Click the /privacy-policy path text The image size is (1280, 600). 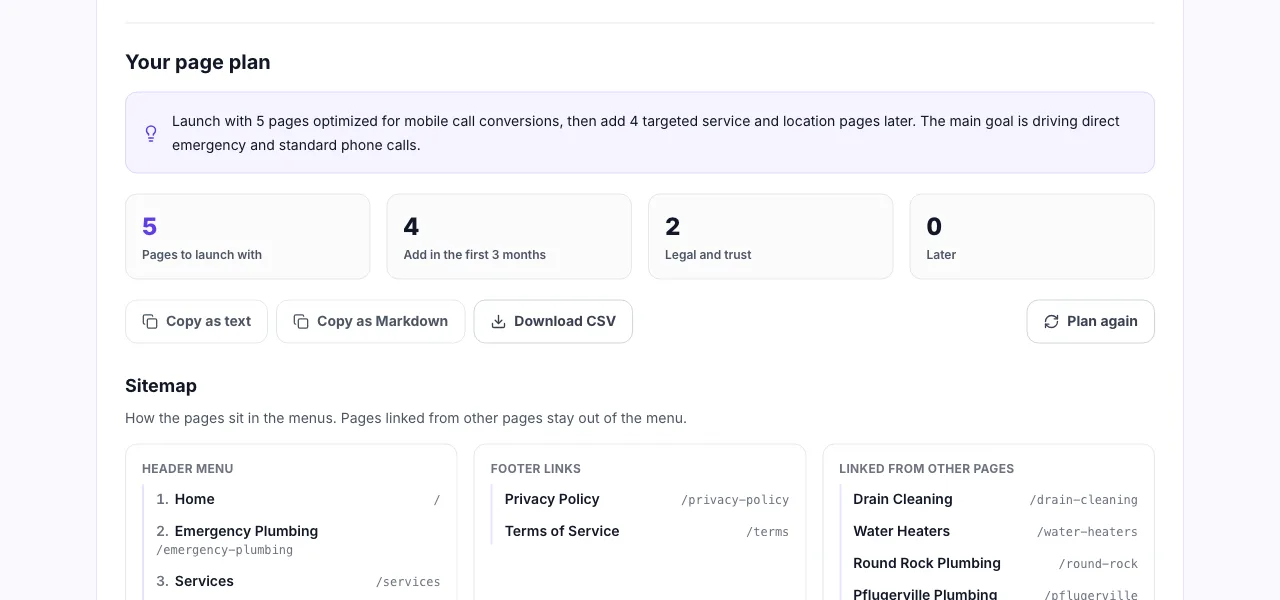(735, 500)
